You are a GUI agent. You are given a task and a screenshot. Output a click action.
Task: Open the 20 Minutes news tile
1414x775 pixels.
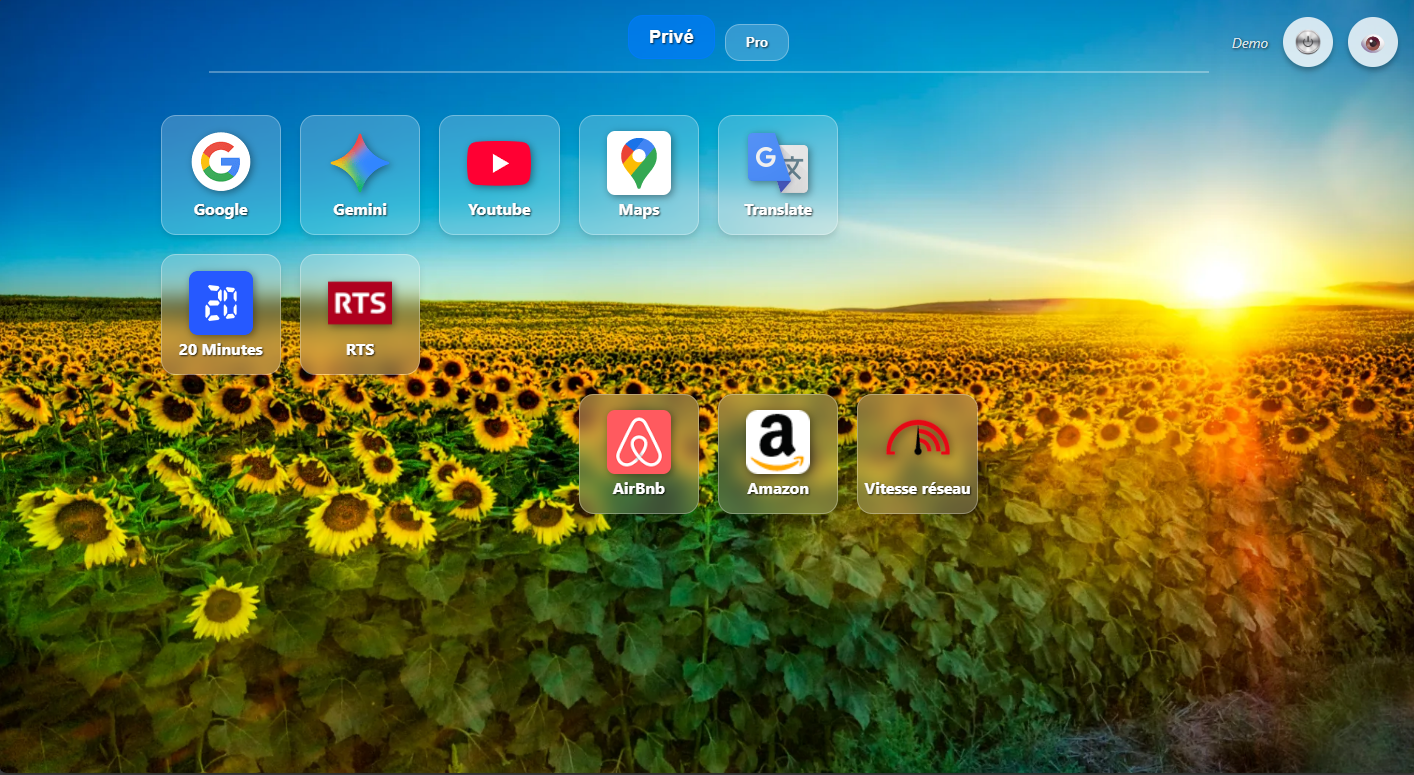[x=221, y=314]
